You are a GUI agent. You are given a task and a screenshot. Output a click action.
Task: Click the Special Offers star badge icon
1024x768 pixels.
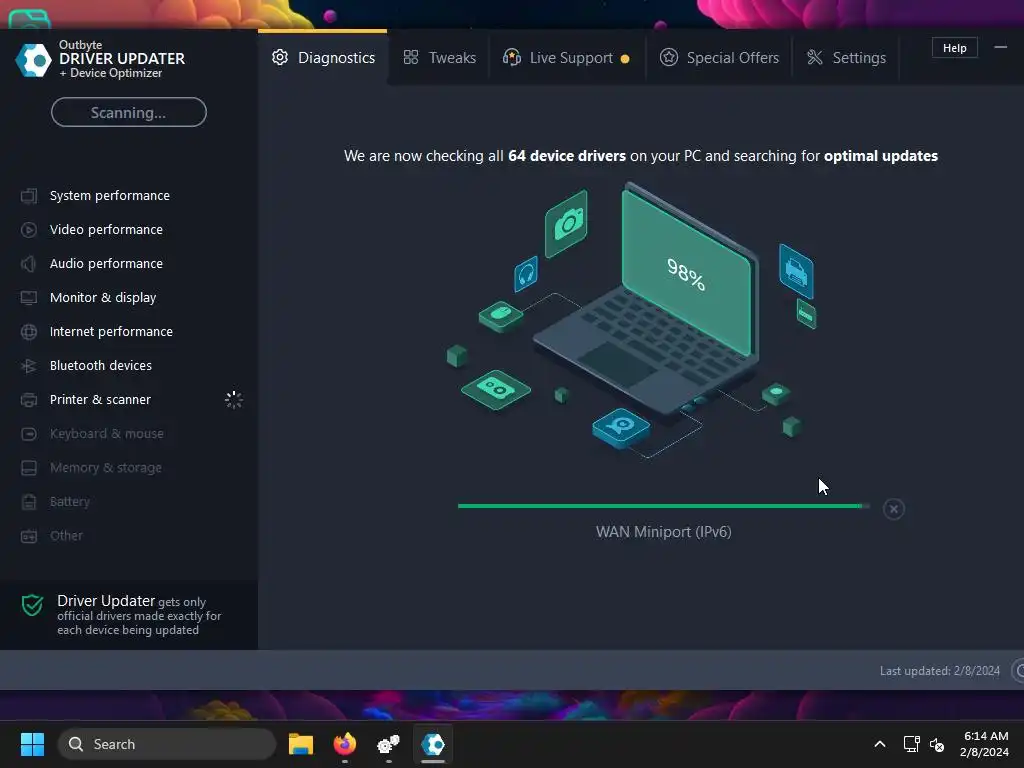pos(669,57)
